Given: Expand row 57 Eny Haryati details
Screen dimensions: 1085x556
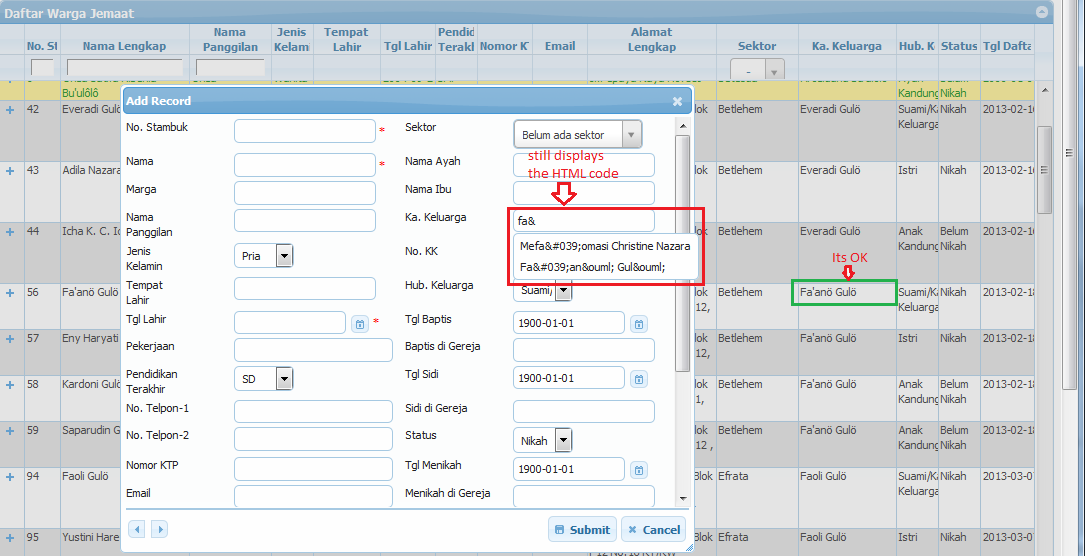Looking at the screenshot, I should [10, 339].
